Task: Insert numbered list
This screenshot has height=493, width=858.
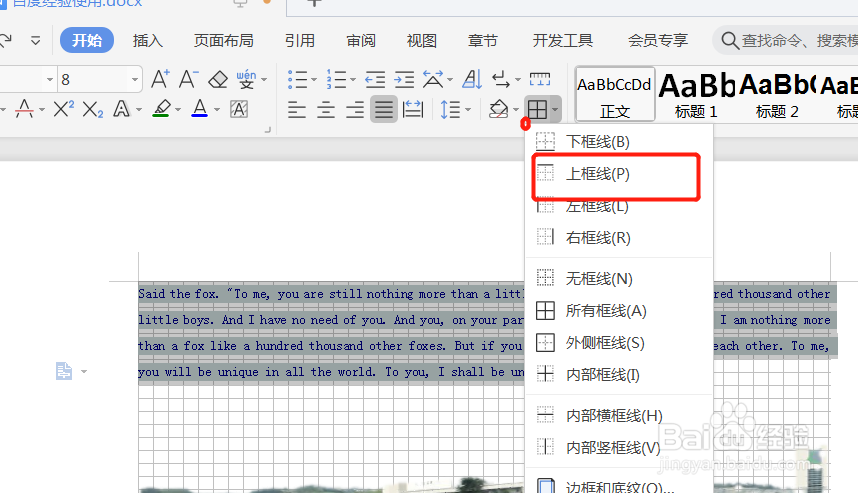Action: [336, 80]
